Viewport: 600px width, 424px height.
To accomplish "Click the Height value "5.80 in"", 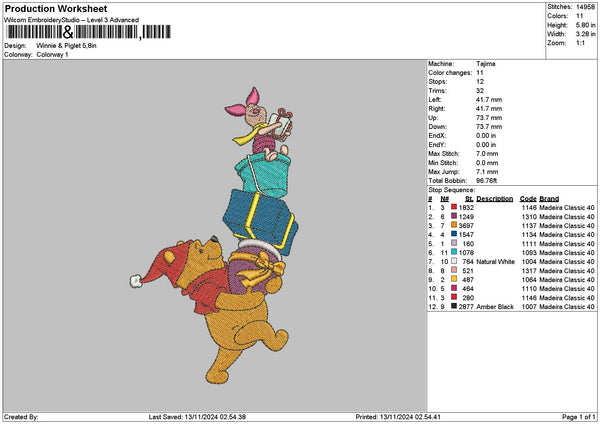I will (x=585, y=25).
